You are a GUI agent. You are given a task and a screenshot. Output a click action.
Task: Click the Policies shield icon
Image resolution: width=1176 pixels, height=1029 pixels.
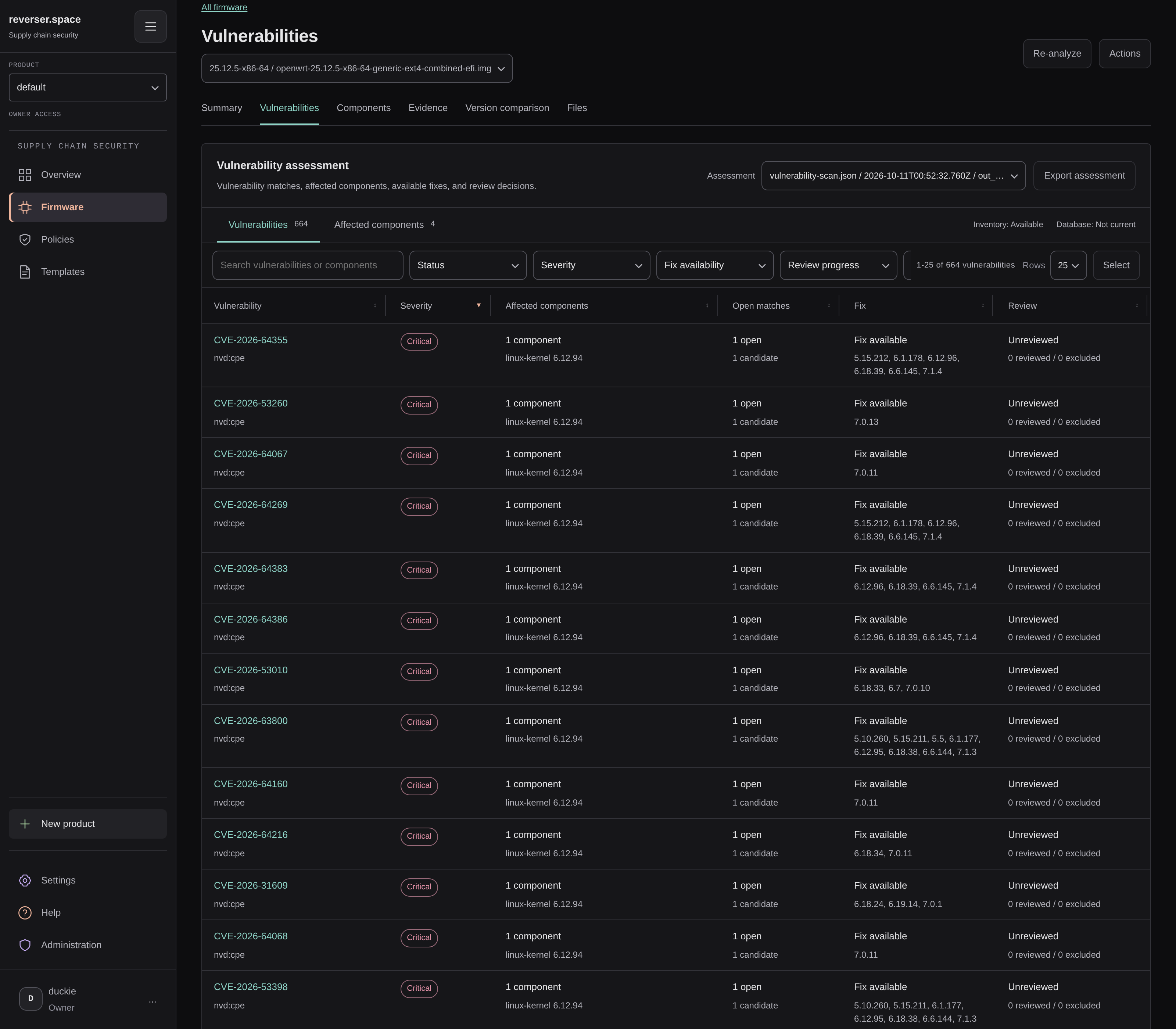[25, 240]
